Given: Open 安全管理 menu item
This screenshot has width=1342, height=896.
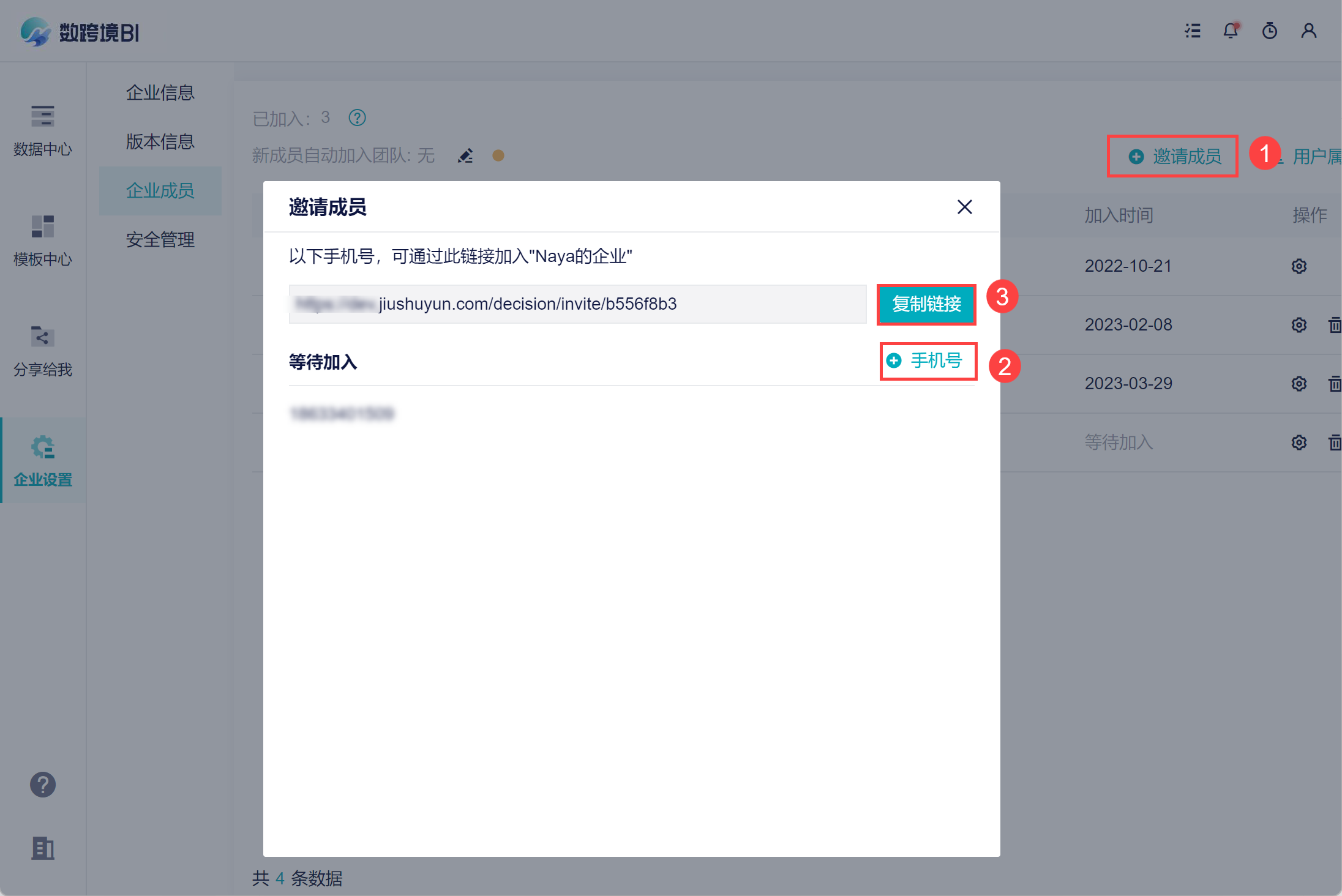Looking at the screenshot, I should click(x=160, y=239).
